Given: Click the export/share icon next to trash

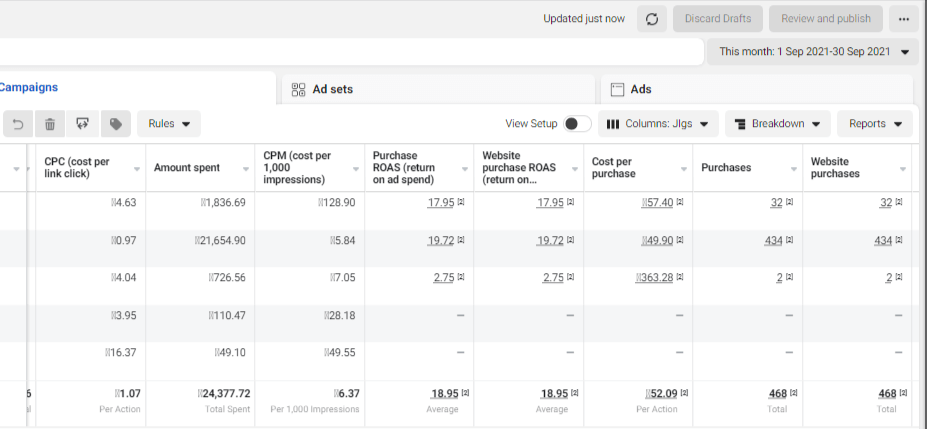Looking at the screenshot, I should (x=82, y=124).
